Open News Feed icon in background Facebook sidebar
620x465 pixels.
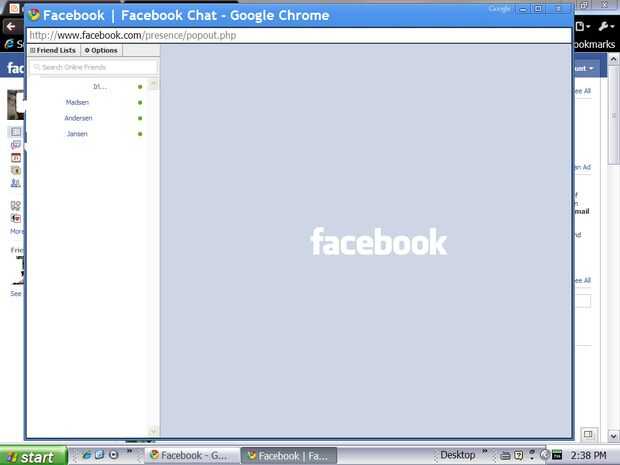point(16,132)
